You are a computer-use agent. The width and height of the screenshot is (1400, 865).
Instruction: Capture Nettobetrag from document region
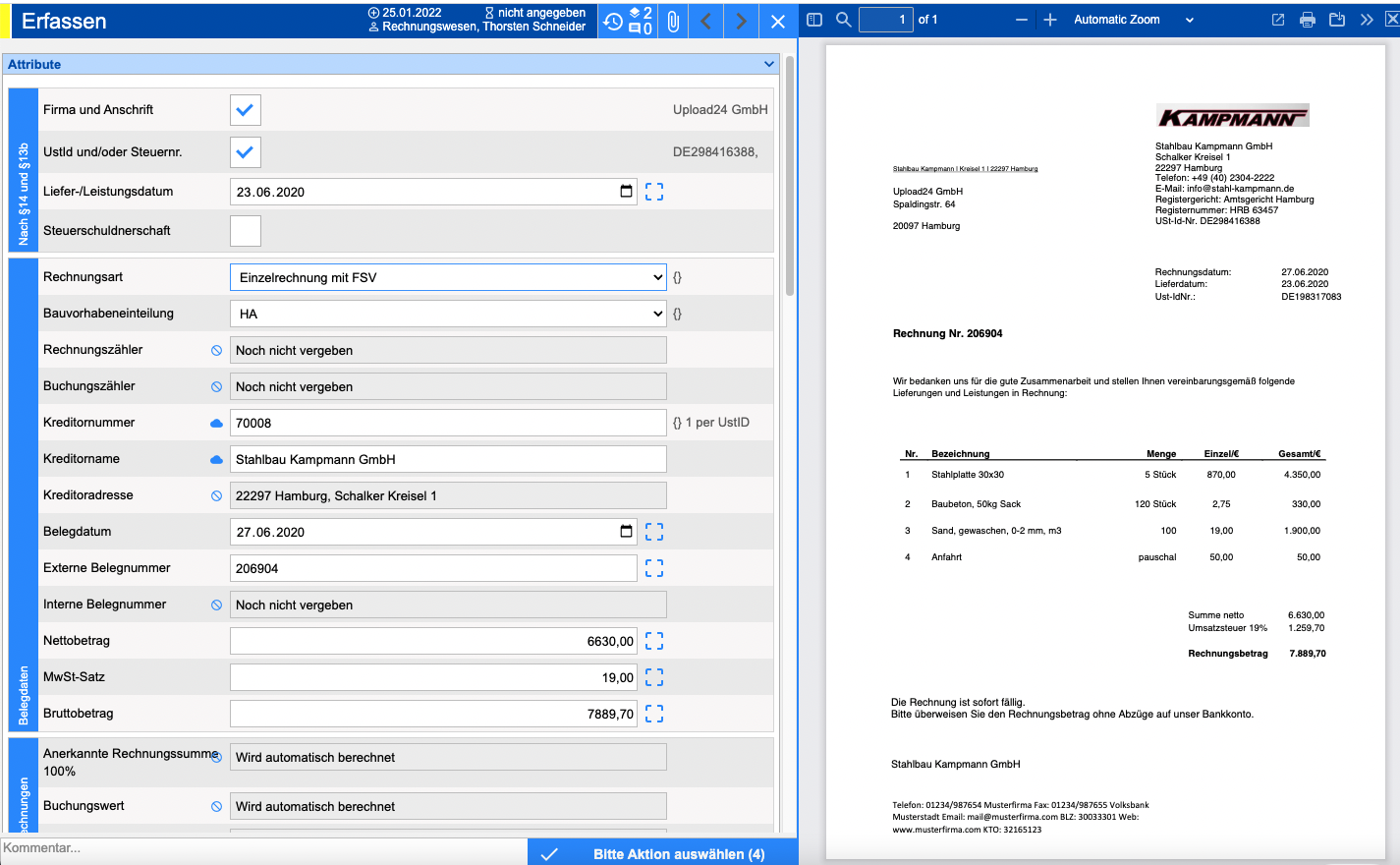[654, 641]
